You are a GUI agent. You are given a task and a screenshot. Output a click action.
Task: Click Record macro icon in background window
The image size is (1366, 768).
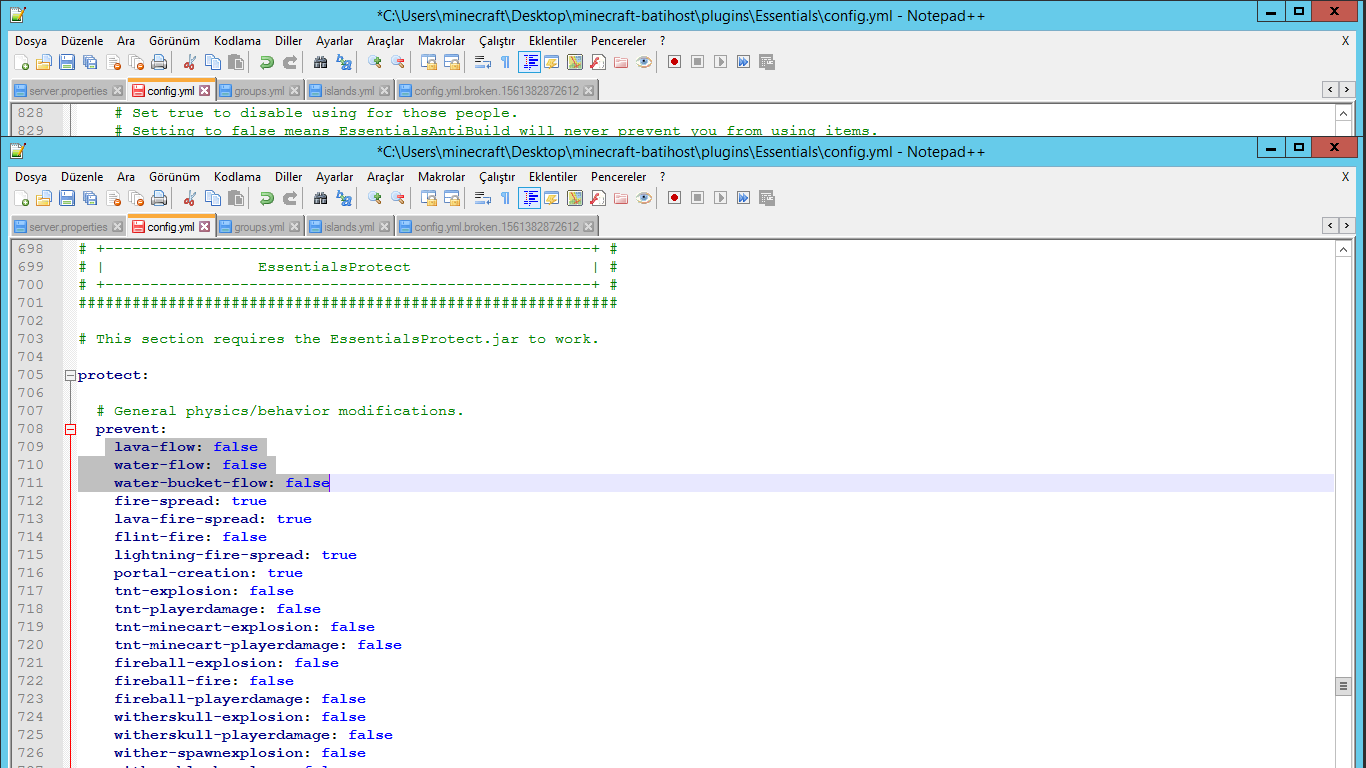[x=674, y=62]
